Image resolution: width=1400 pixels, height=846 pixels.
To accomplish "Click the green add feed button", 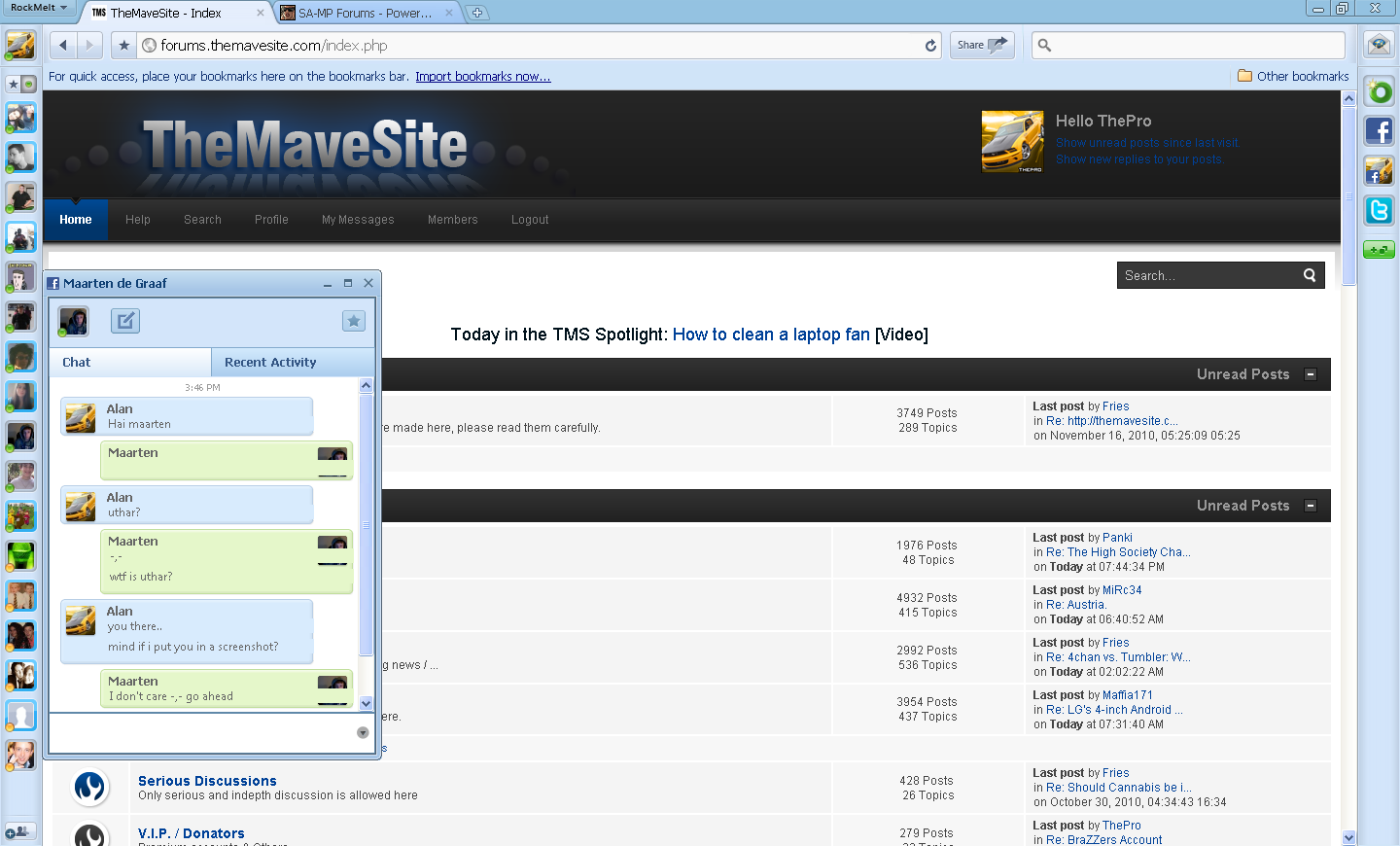I will pos(1379,250).
